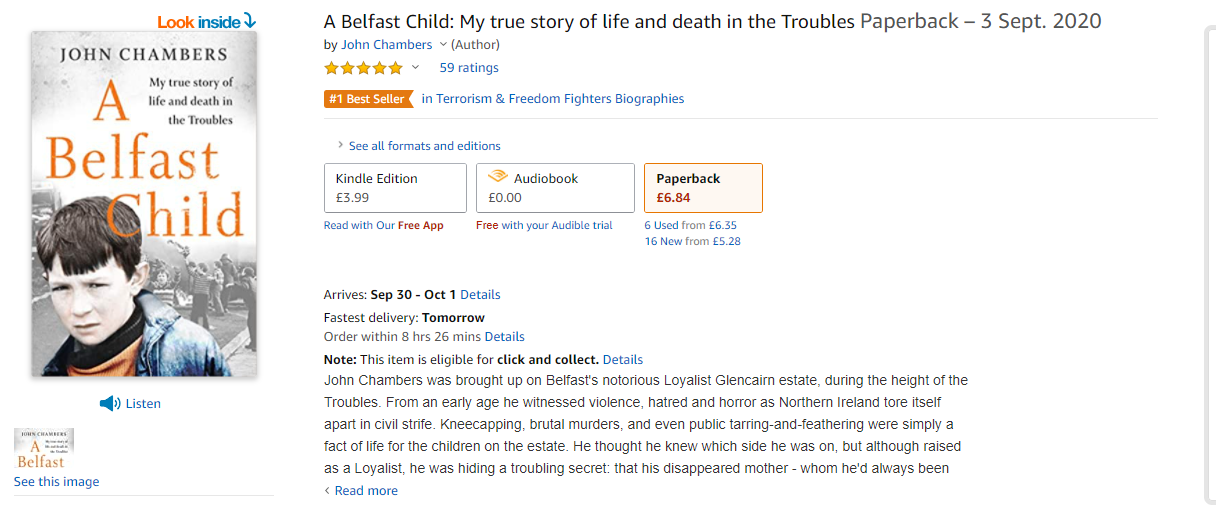The width and height of the screenshot is (1216, 511).
Task: Click the 6 Used from £6.35 link
Action: coord(690,226)
